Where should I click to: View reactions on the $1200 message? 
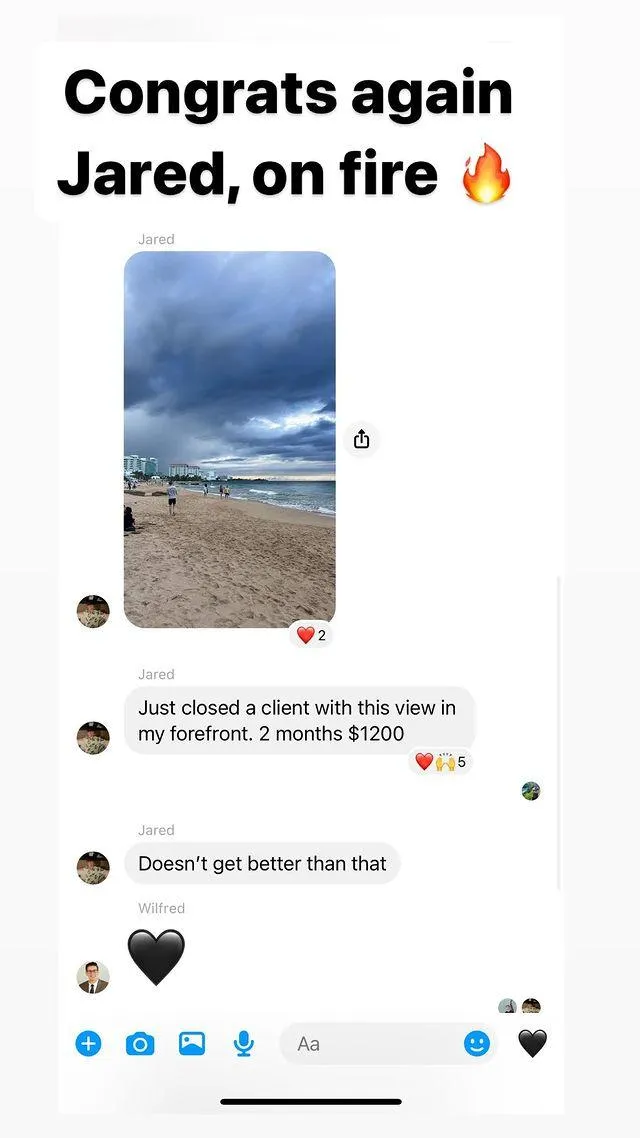coord(440,762)
